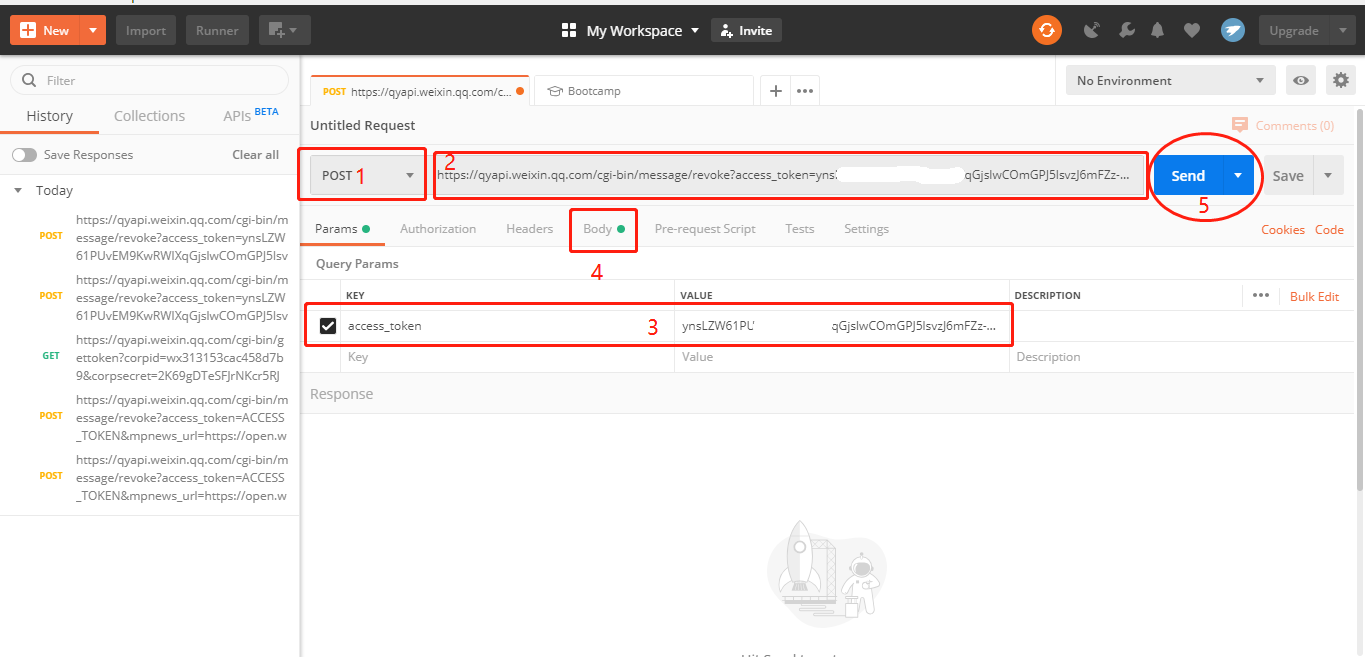The width and height of the screenshot is (1365, 657).
Task: Open the My Workspace switcher dropdown
Action: 630,30
